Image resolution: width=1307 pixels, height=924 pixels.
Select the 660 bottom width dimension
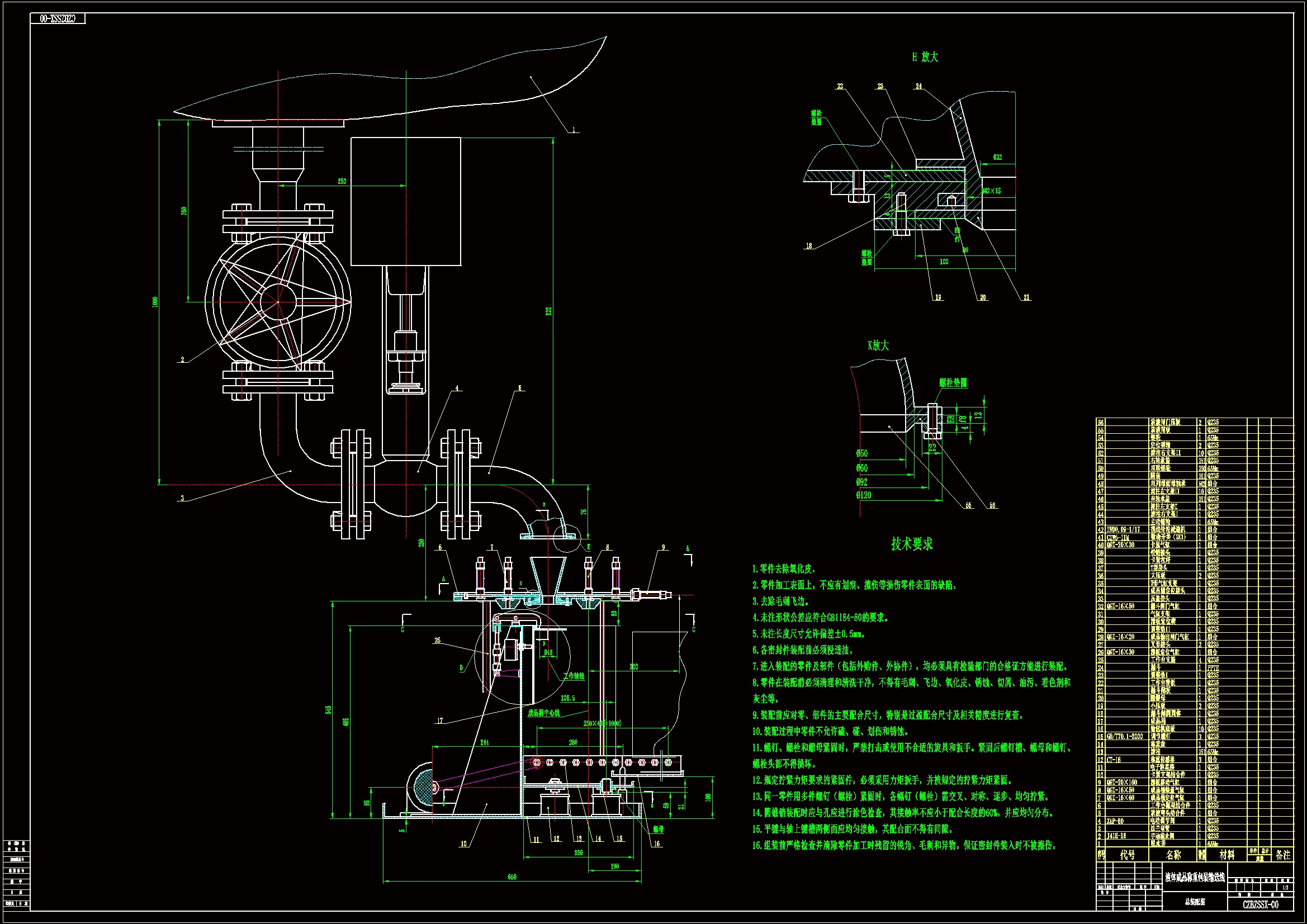point(512,877)
